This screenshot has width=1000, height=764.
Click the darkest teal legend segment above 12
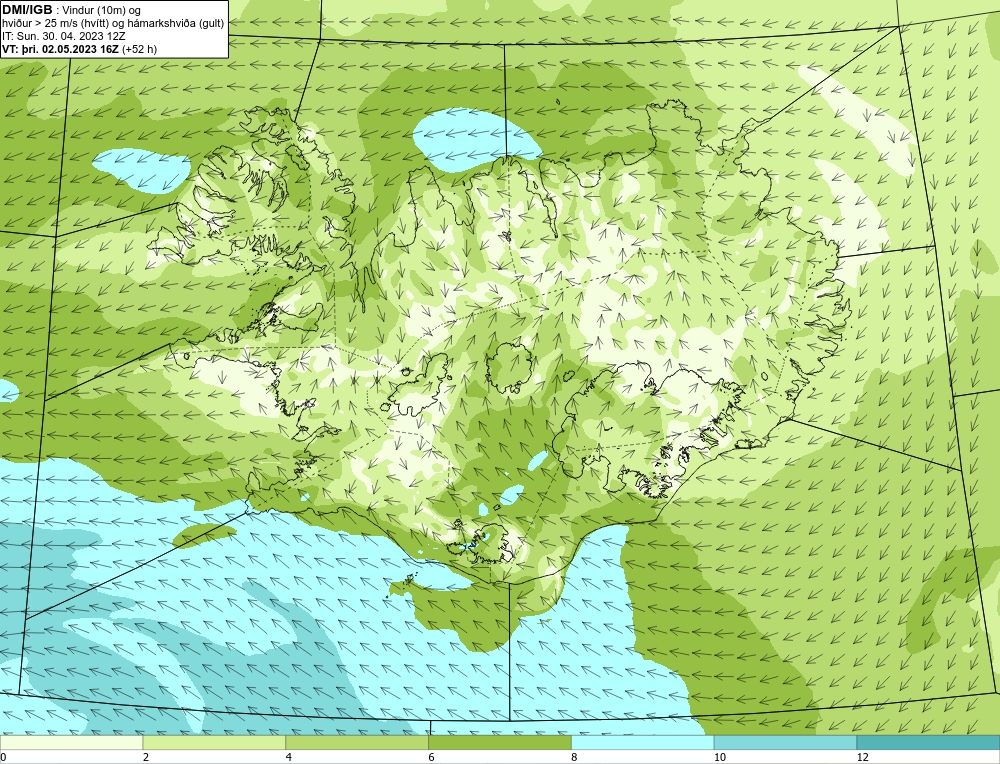929,743
